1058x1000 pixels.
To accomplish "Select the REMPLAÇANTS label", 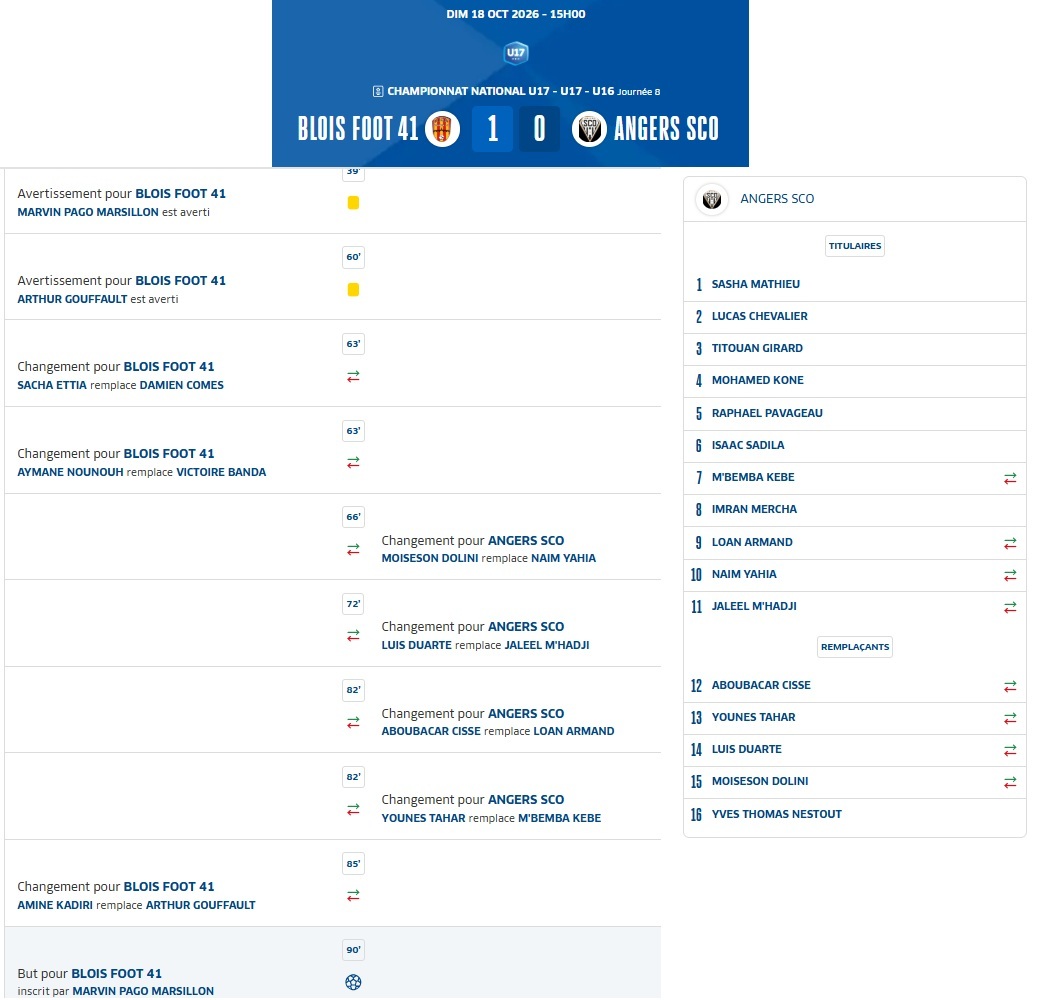I will 855,646.
